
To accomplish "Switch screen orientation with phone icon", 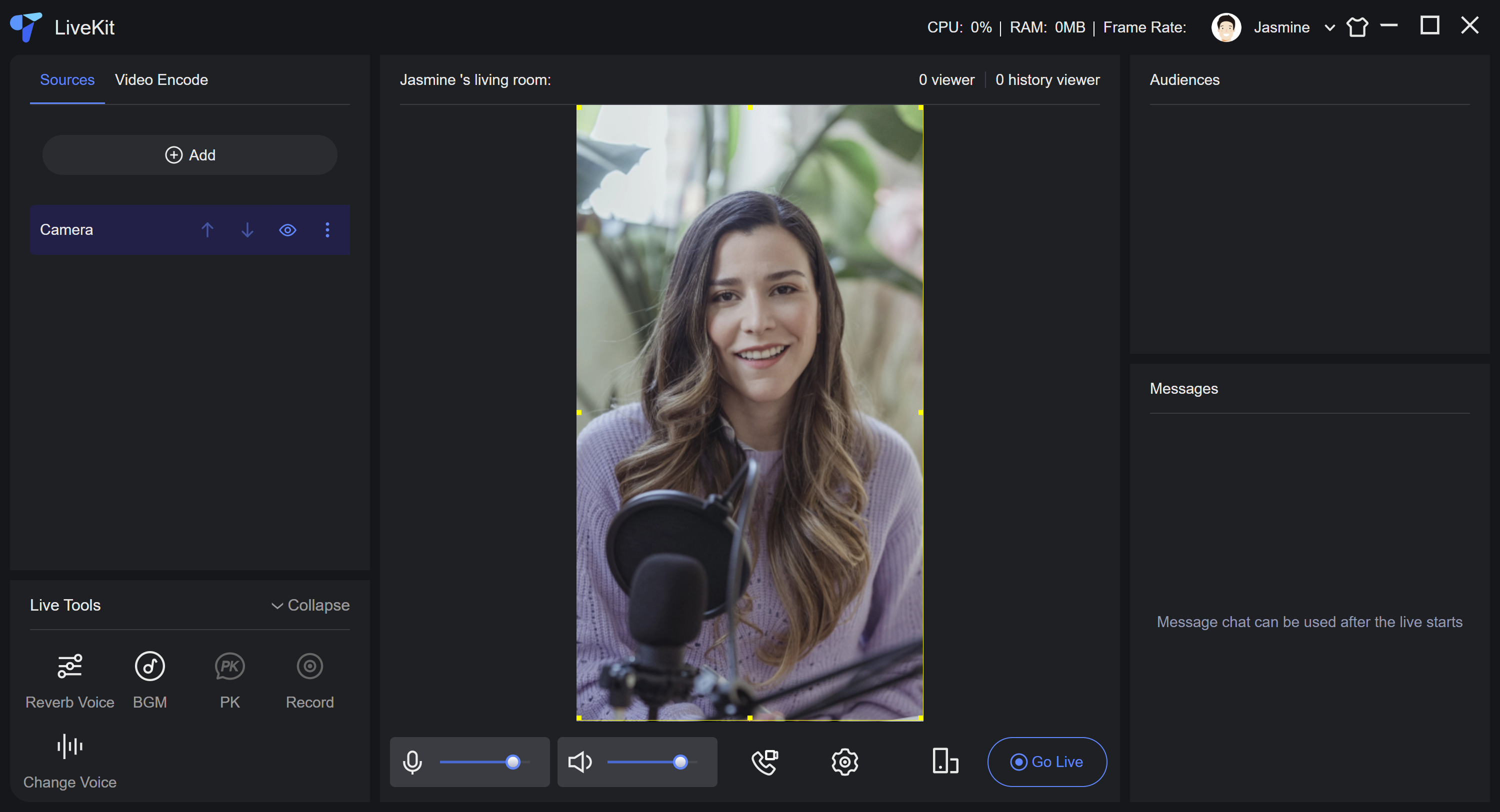I will coord(944,762).
